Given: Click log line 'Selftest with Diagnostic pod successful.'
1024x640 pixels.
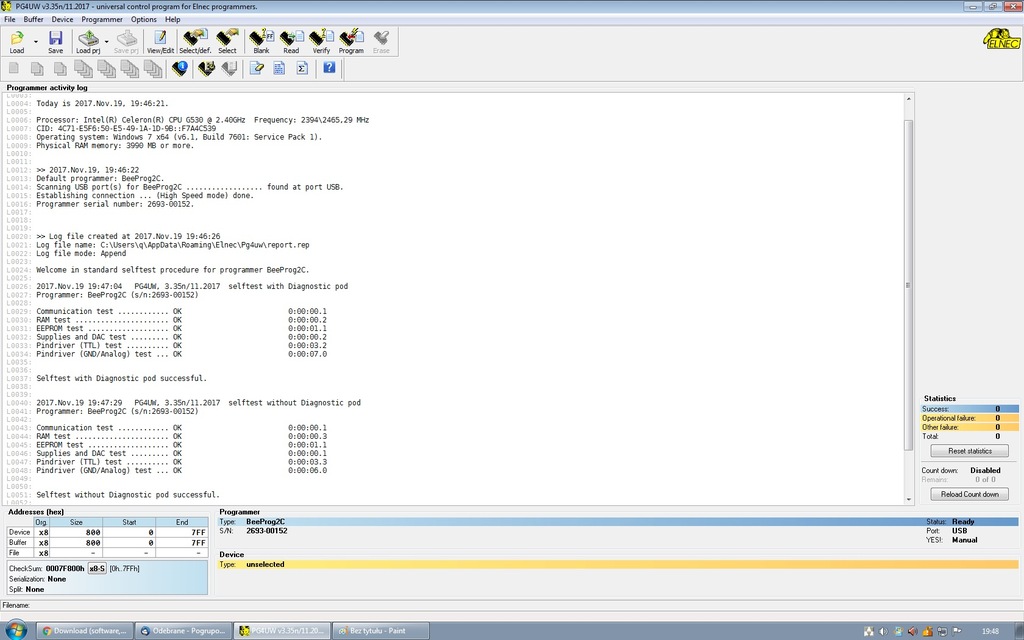Looking at the screenshot, I should pyautogui.click(x=121, y=378).
